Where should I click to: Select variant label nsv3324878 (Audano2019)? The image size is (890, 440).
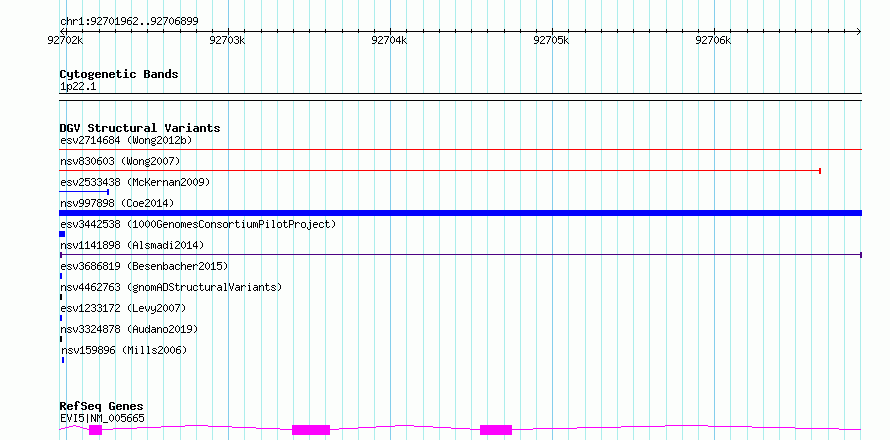pos(129,329)
